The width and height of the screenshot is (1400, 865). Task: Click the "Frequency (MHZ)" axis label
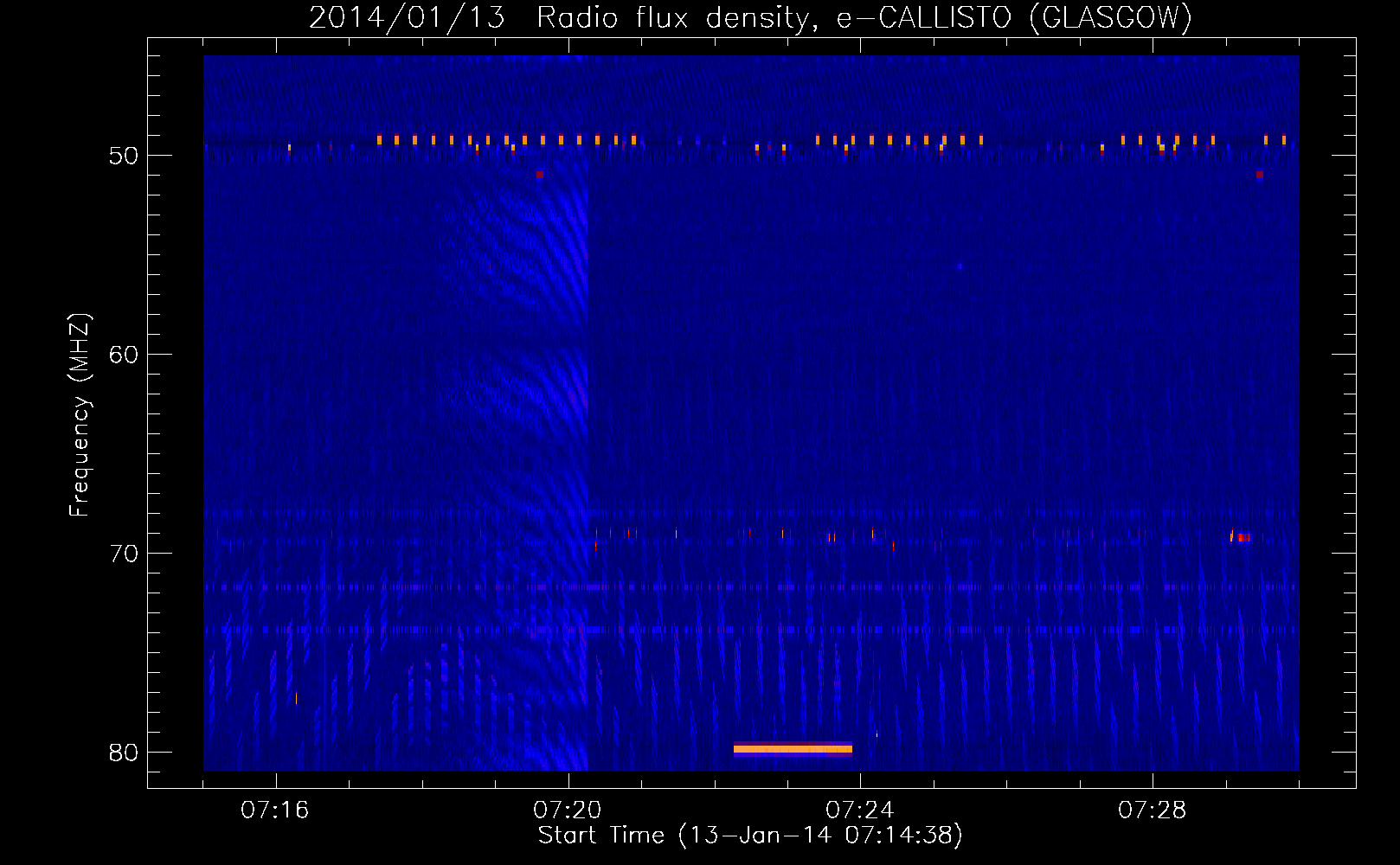tap(80, 415)
